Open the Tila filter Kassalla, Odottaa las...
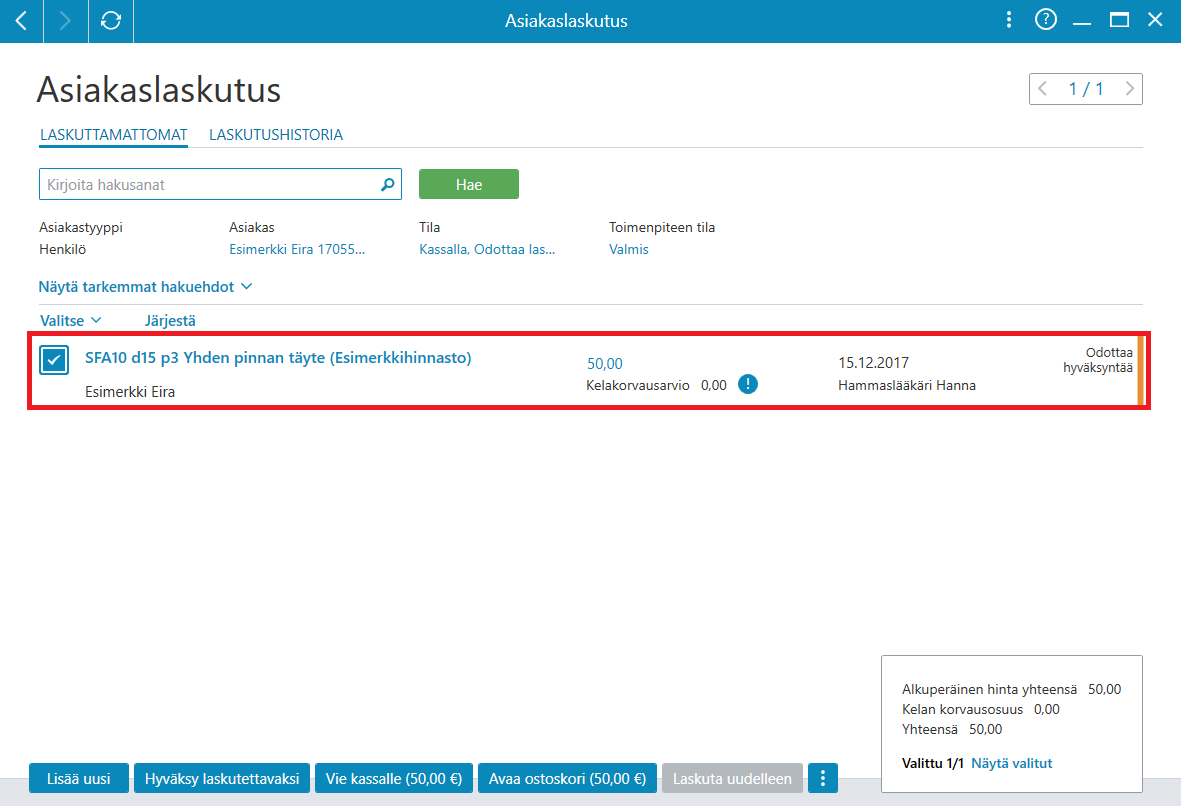This screenshot has height=806, width=1181. (x=487, y=249)
